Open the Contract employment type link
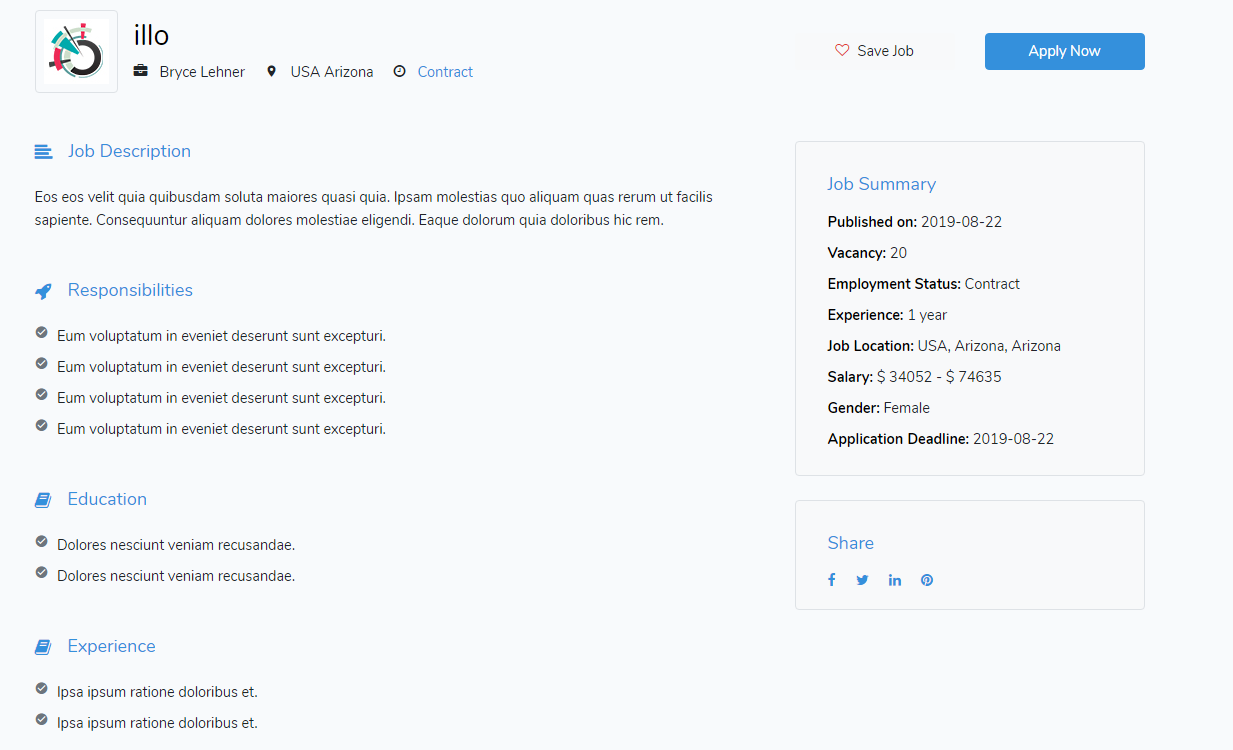 coord(445,71)
